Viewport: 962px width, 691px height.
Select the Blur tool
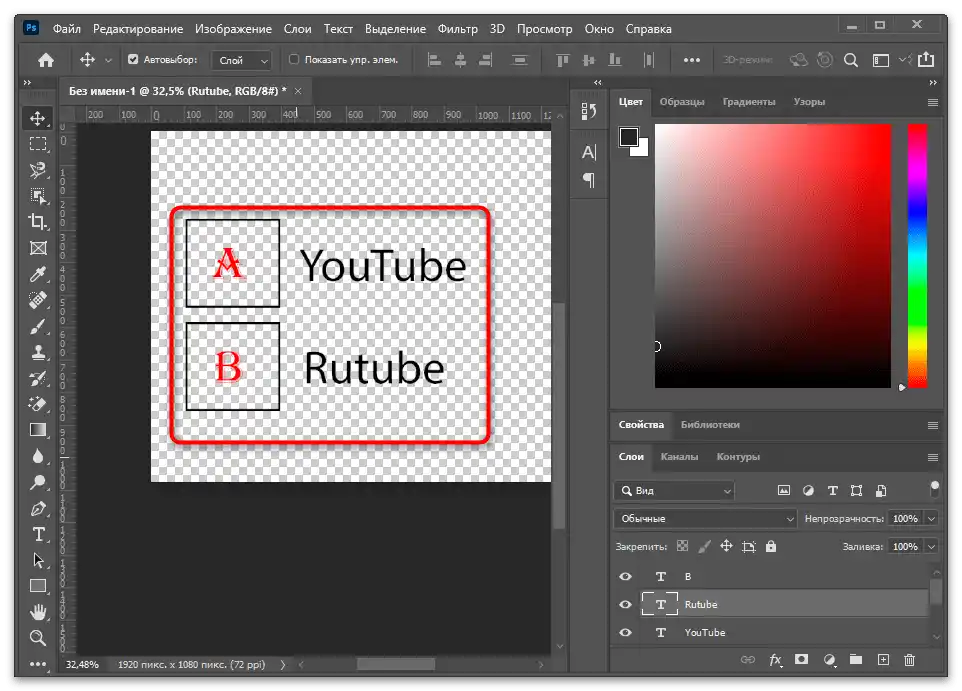pos(38,456)
